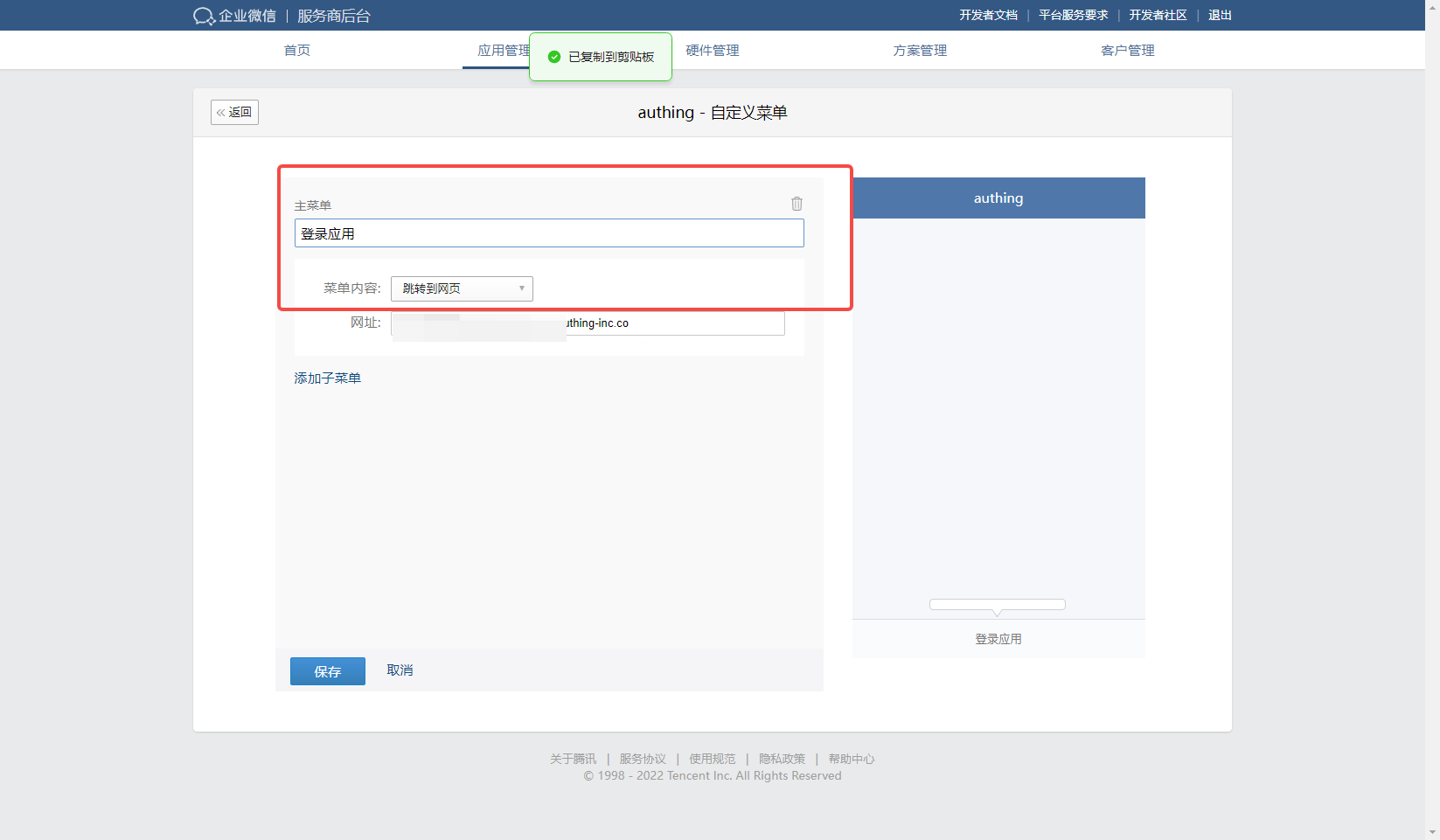This screenshot has width=1440, height=840.
Task: Open the 首页 tab
Action: (x=297, y=51)
